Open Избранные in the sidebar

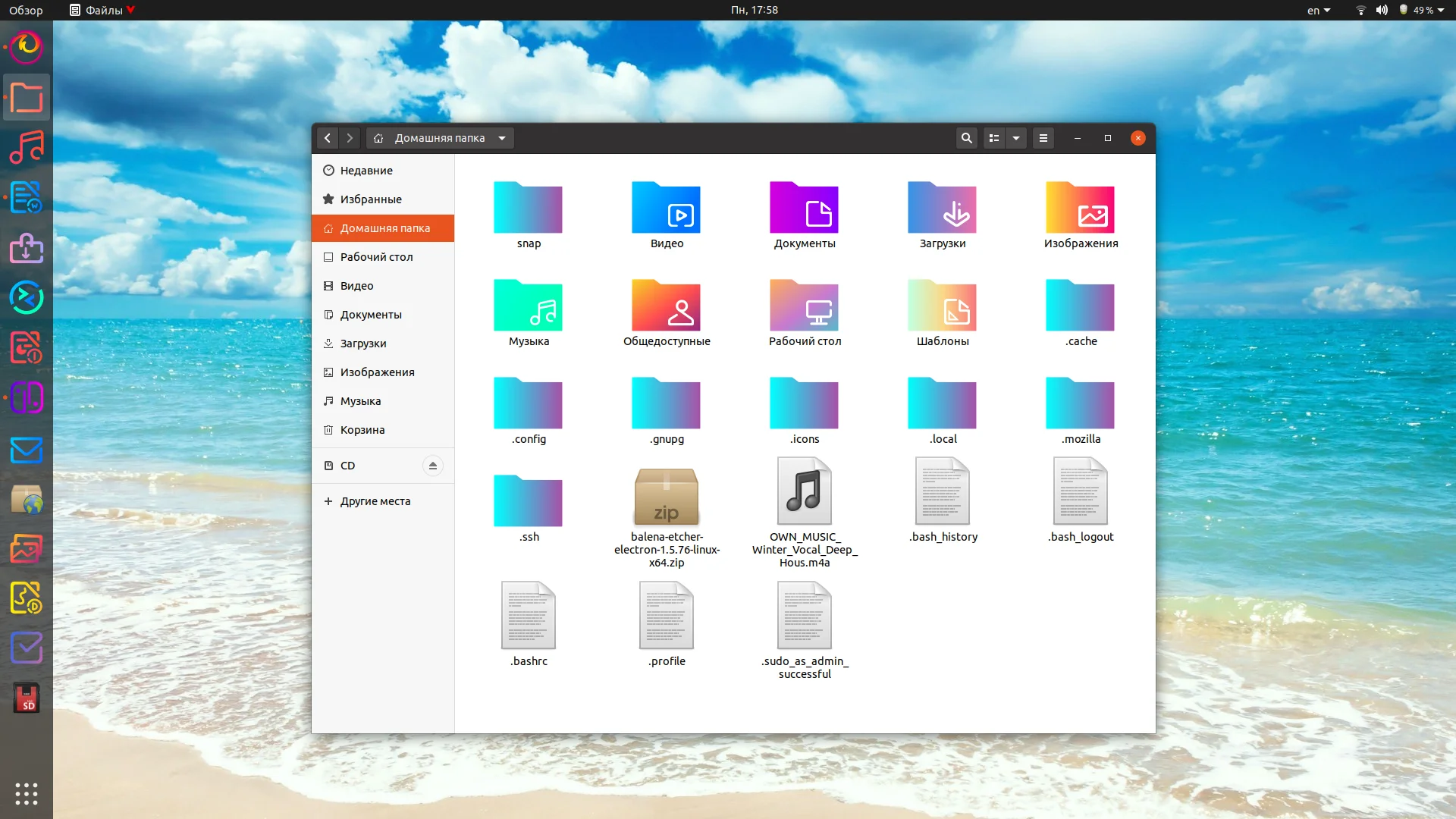click(371, 199)
